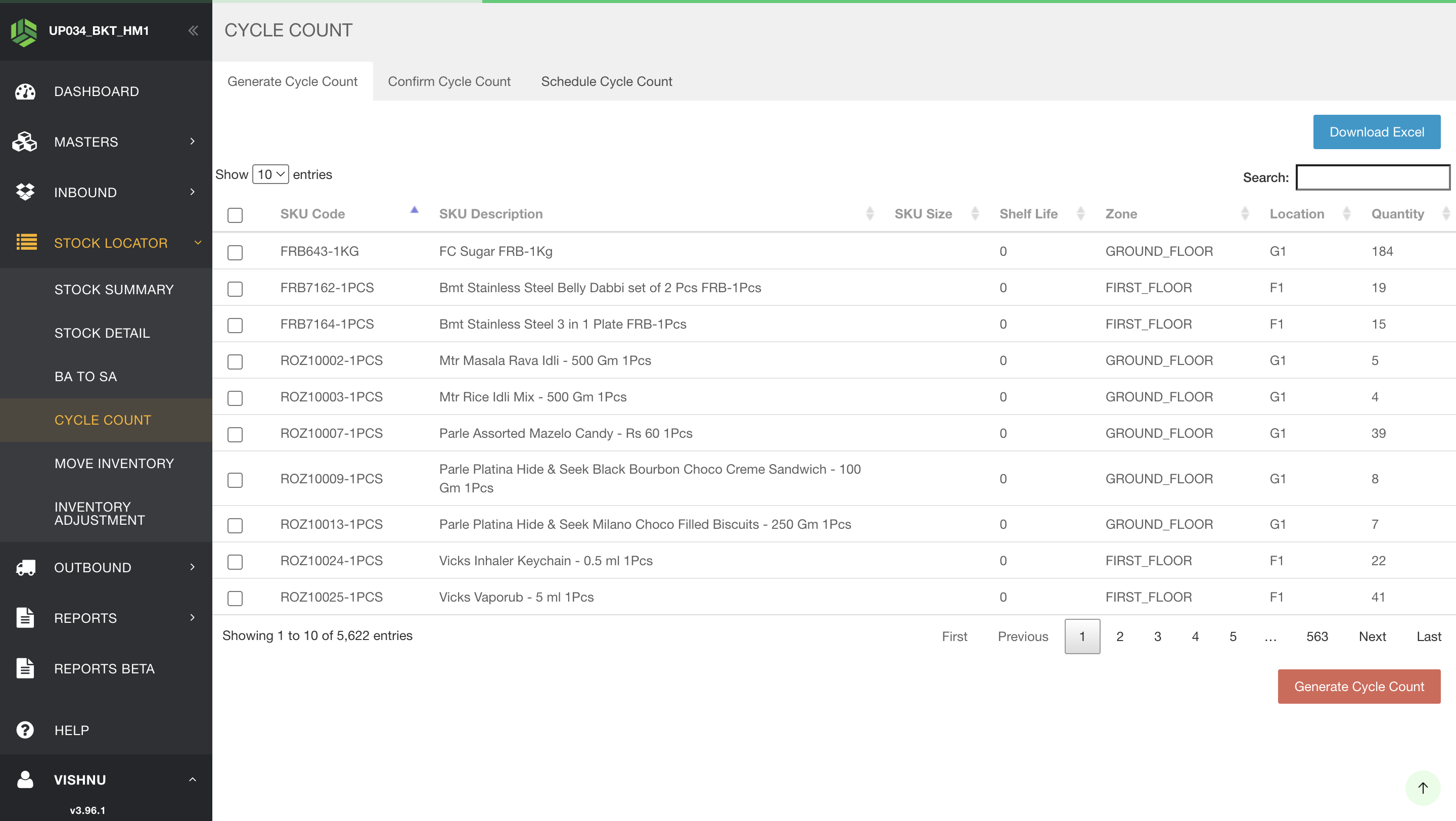Sort by Shelf Life arrows

[x=1080, y=213]
